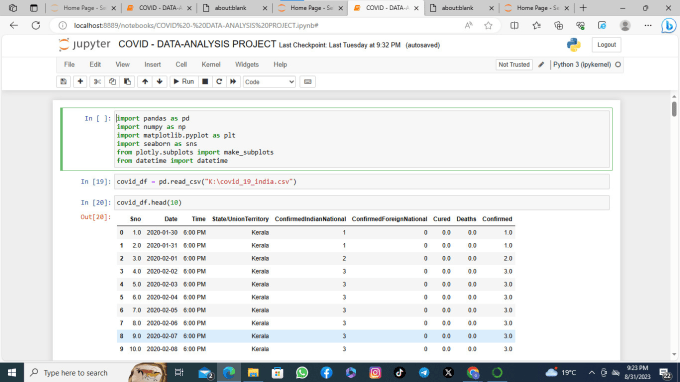Viewport: 680px width, 382px height.
Task: Open the File menu
Action: 69,65
